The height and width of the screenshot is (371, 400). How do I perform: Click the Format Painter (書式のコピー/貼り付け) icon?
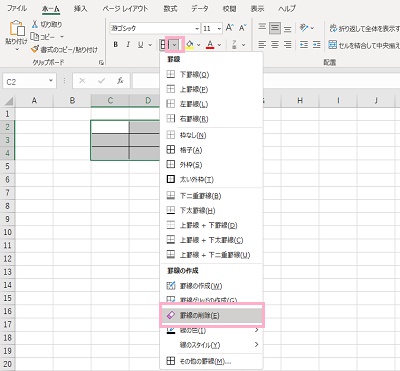pyautogui.click(x=35, y=49)
